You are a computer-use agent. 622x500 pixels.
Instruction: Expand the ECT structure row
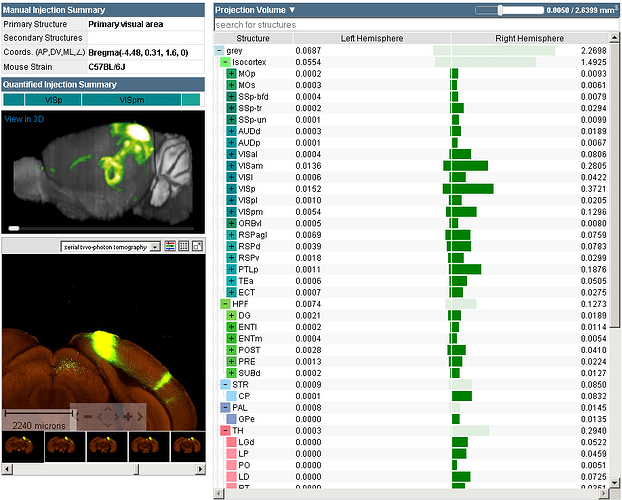click(x=231, y=292)
